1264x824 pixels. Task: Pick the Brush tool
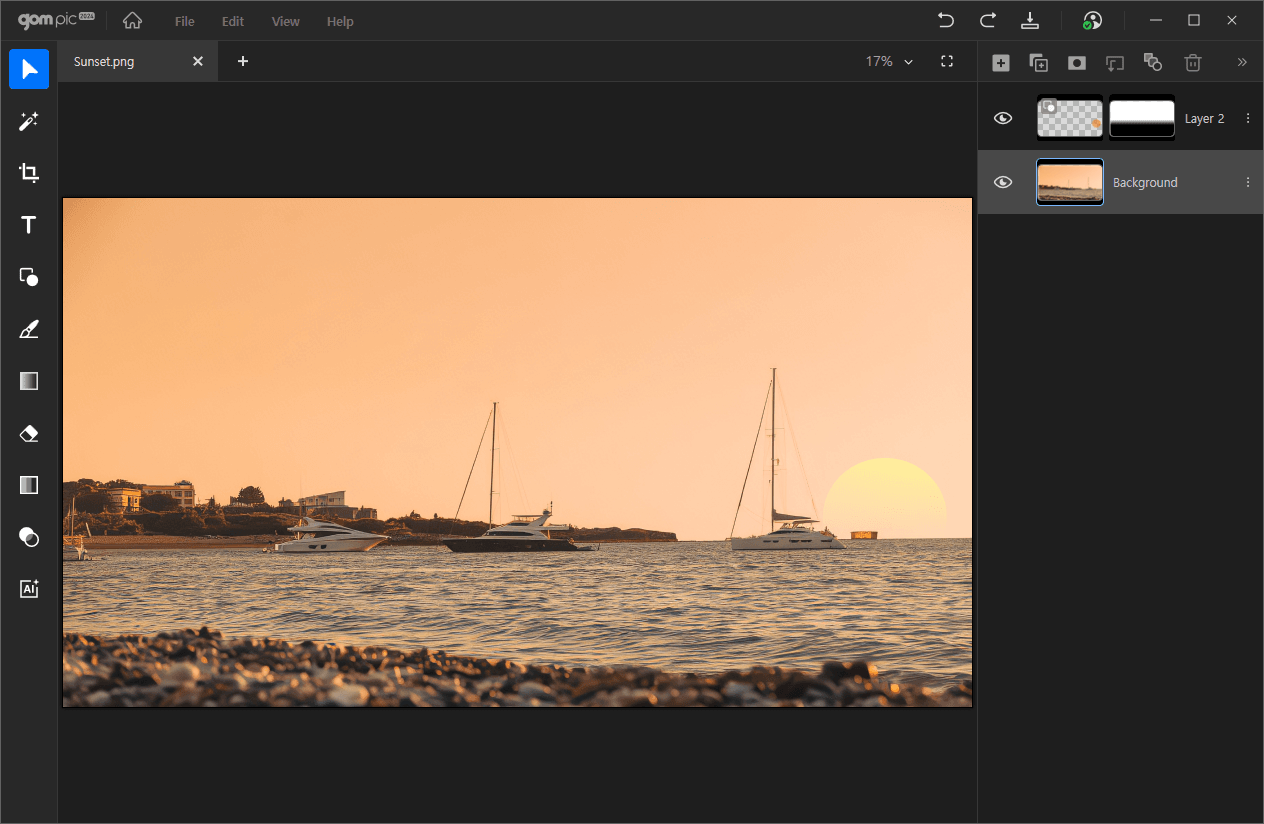pyautogui.click(x=29, y=329)
